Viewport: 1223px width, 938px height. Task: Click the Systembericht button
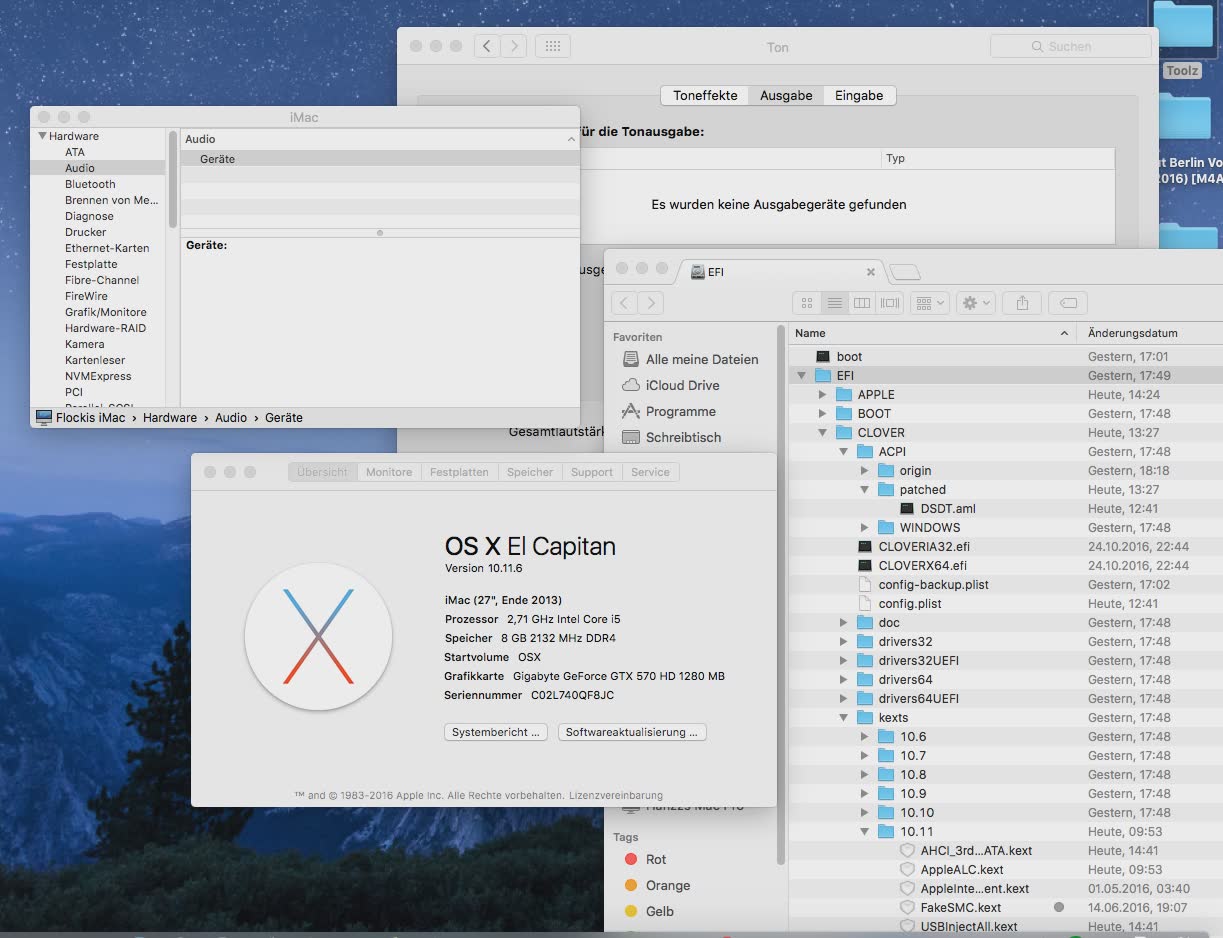point(496,732)
